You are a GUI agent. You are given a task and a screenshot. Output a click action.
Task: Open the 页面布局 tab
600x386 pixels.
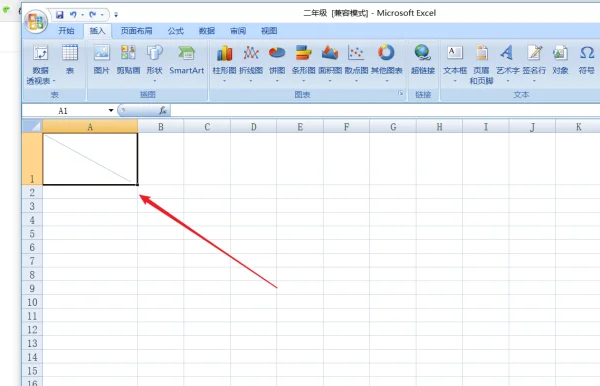click(136, 31)
